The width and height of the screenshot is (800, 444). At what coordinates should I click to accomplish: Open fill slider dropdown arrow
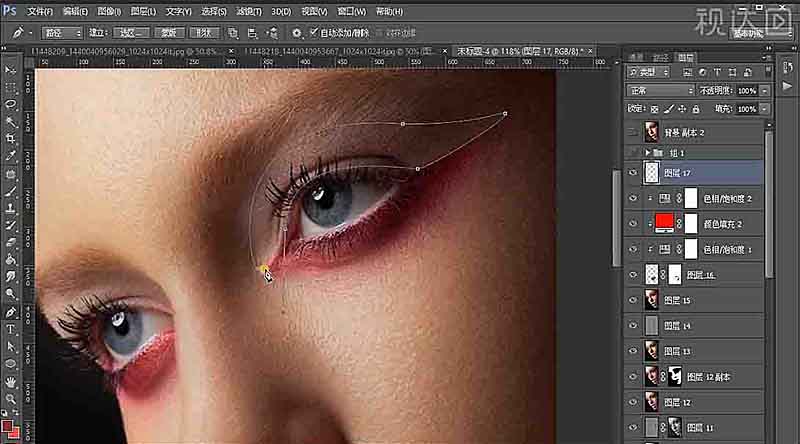[x=764, y=109]
